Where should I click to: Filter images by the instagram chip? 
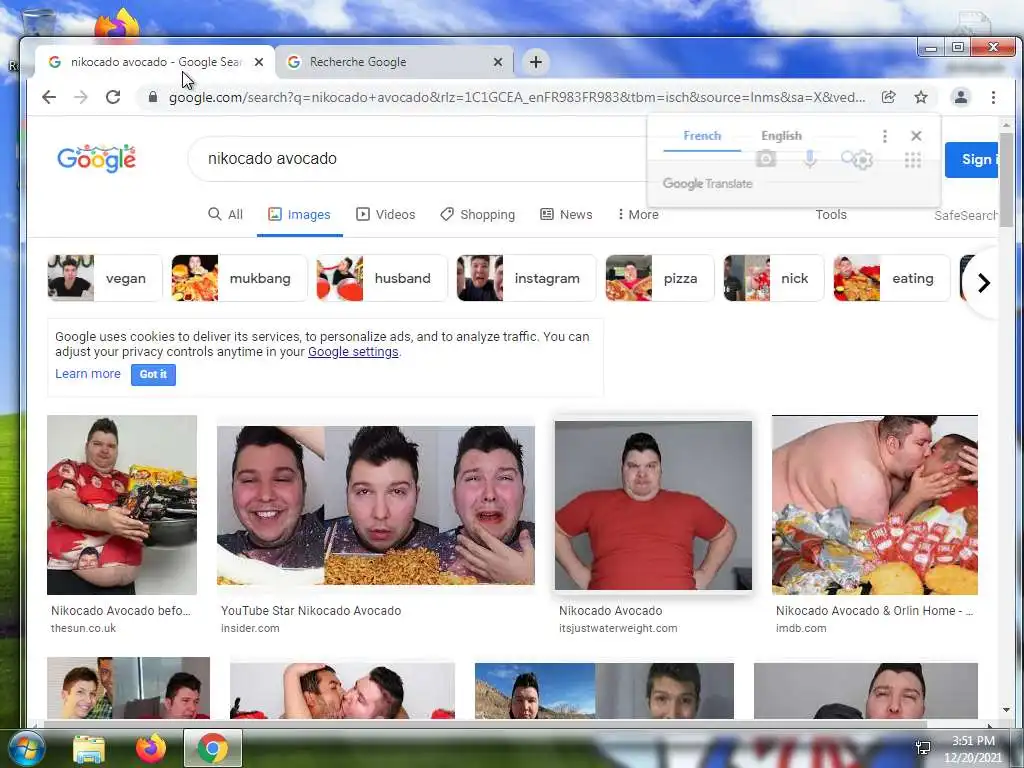(526, 278)
